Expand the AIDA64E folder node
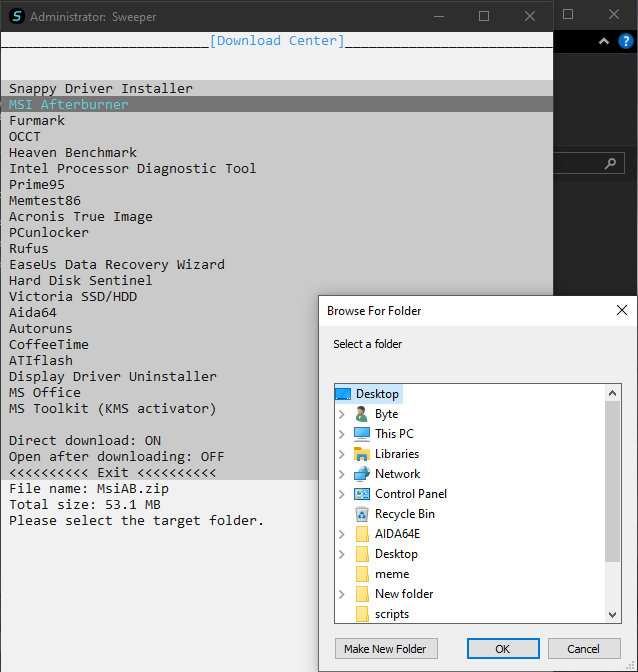This screenshot has height=672, width=638. (x=341, y=534)
